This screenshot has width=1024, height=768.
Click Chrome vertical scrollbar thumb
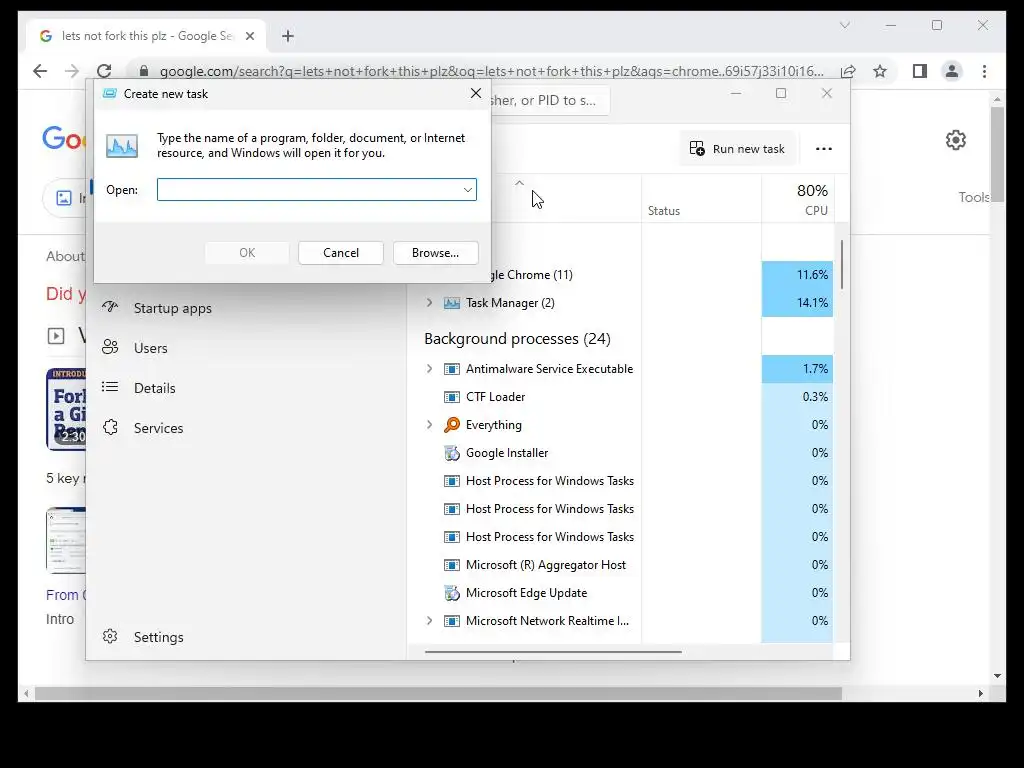[x=997, y=155]
